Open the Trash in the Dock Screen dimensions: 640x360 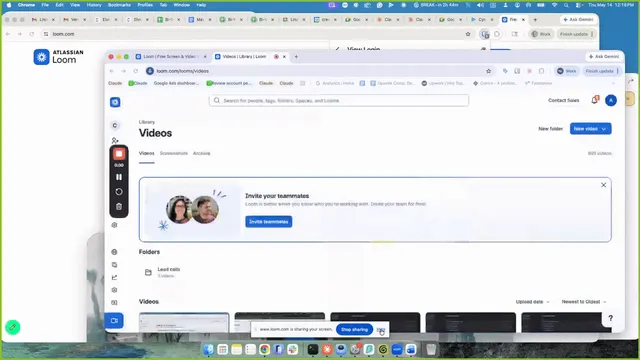click(x=431, y=349)
